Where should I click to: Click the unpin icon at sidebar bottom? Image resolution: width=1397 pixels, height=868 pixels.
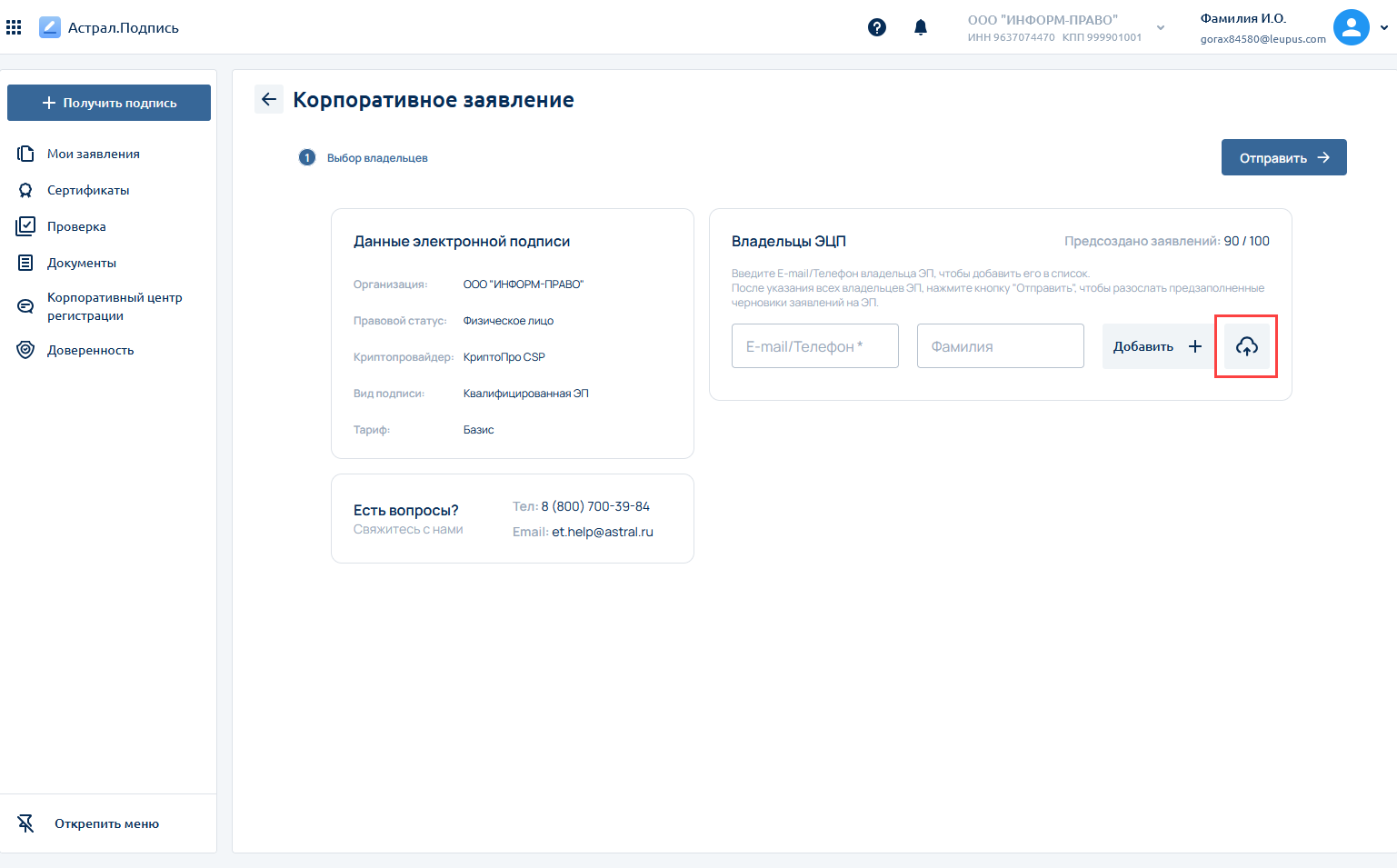25,823
